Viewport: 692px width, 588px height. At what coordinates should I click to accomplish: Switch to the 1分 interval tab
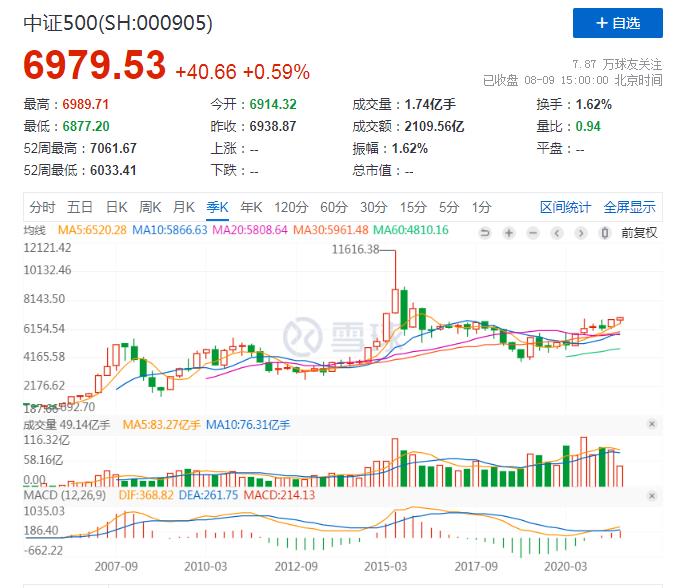click(x=481, y=207)
